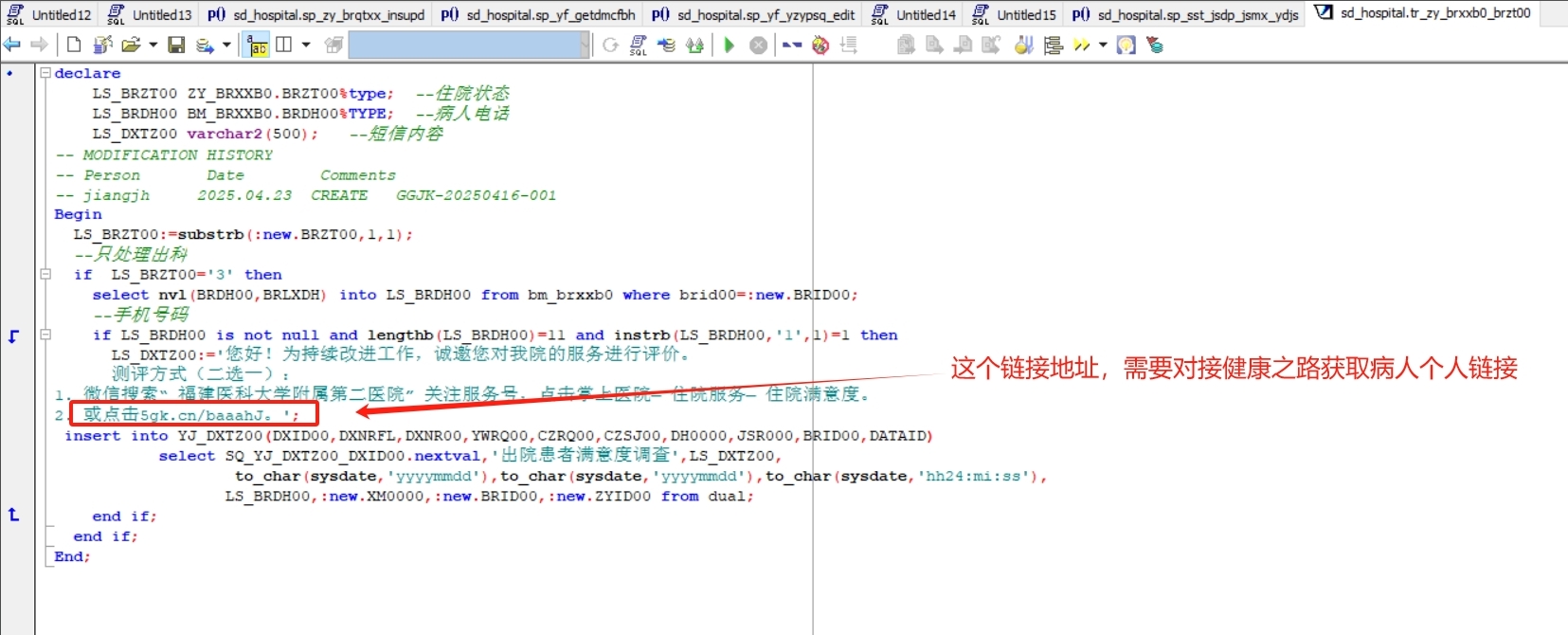
Task: Collapse the 'if LS_BRDH00 is not null' block
Action: click(x=45, y=335)
